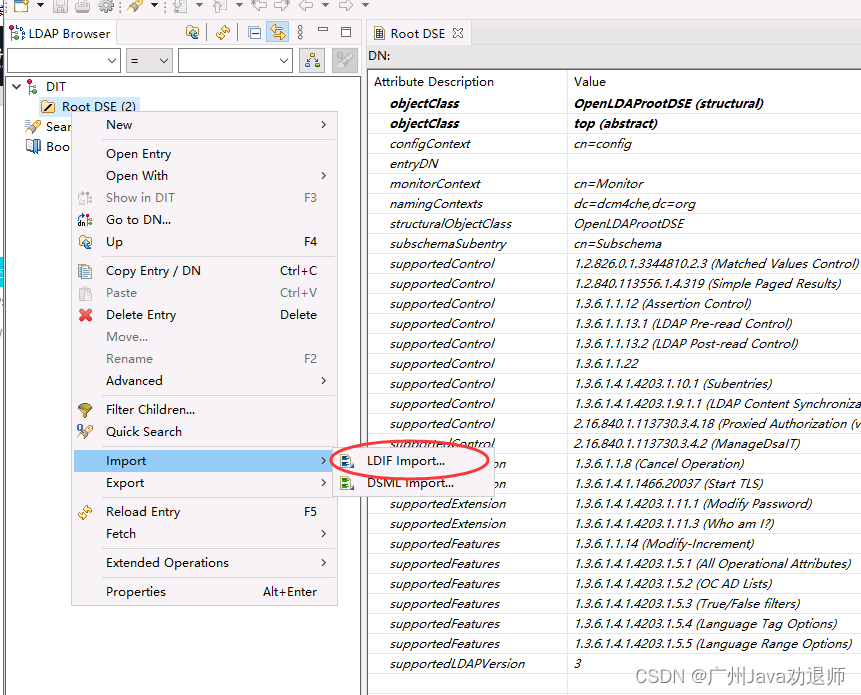Collapse the DIT tree node
The height and width of the screenshot is (695, 861).
point(14,87)
